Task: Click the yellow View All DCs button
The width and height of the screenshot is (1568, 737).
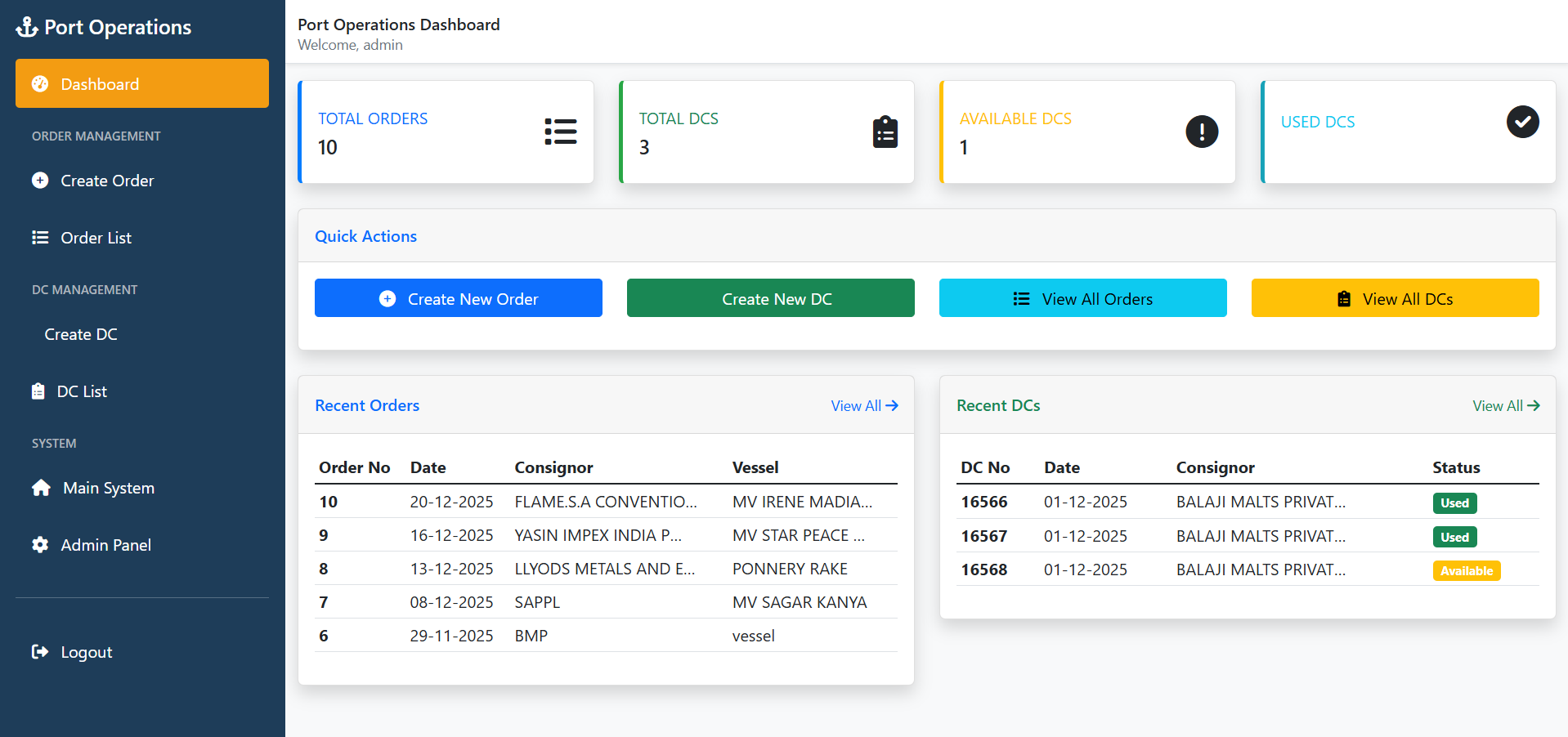Action: (1395, 298)
